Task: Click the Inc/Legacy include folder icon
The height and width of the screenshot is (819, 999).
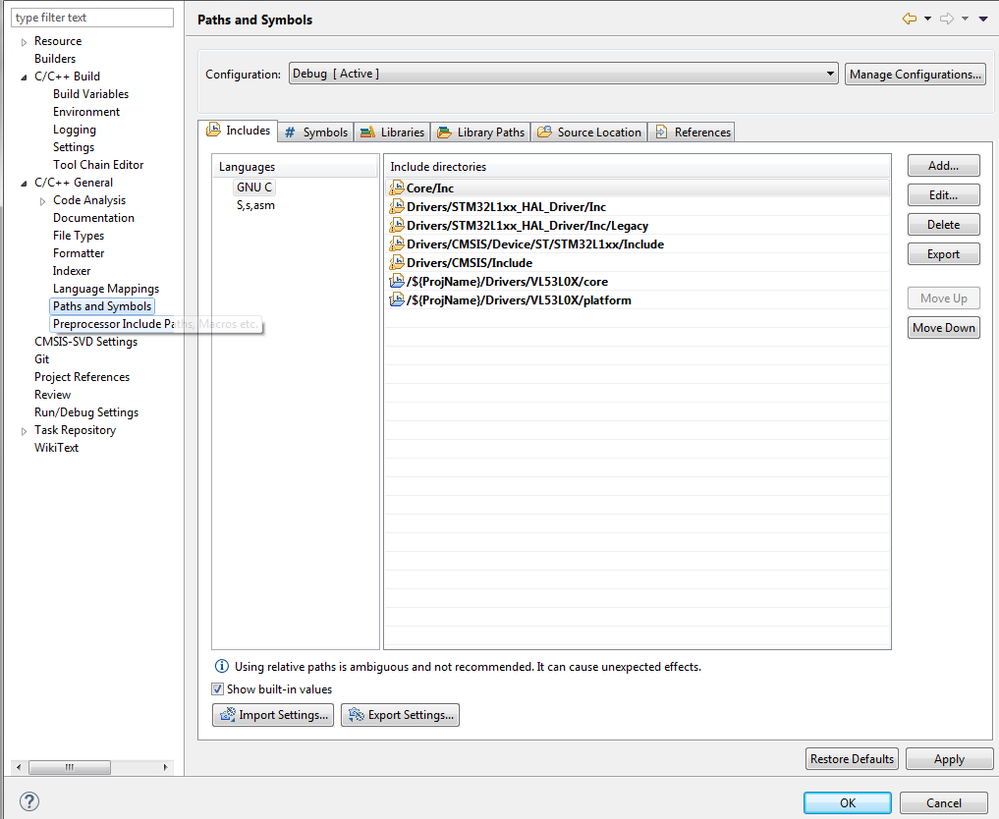Action: [396, 225]
